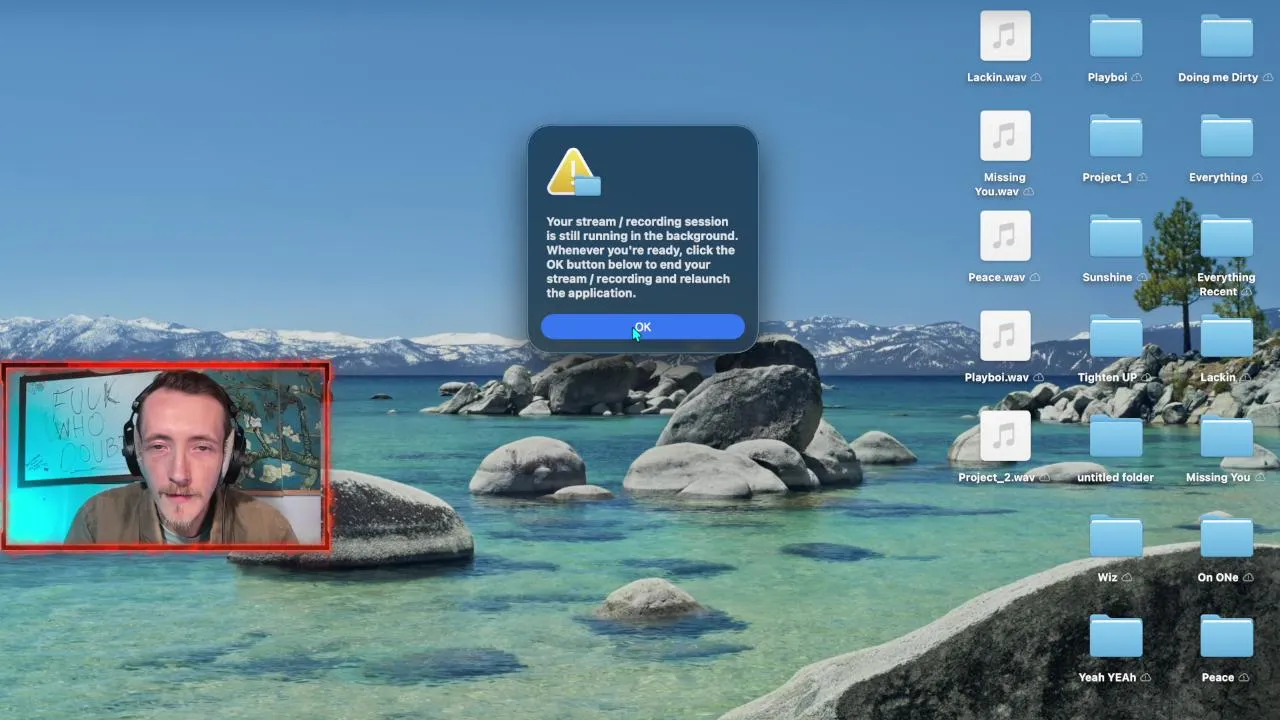This screenshot has height=720, width=1280.
Task: Select the Yeah YEAh folder icon
Action: (x=1116, y=636)
